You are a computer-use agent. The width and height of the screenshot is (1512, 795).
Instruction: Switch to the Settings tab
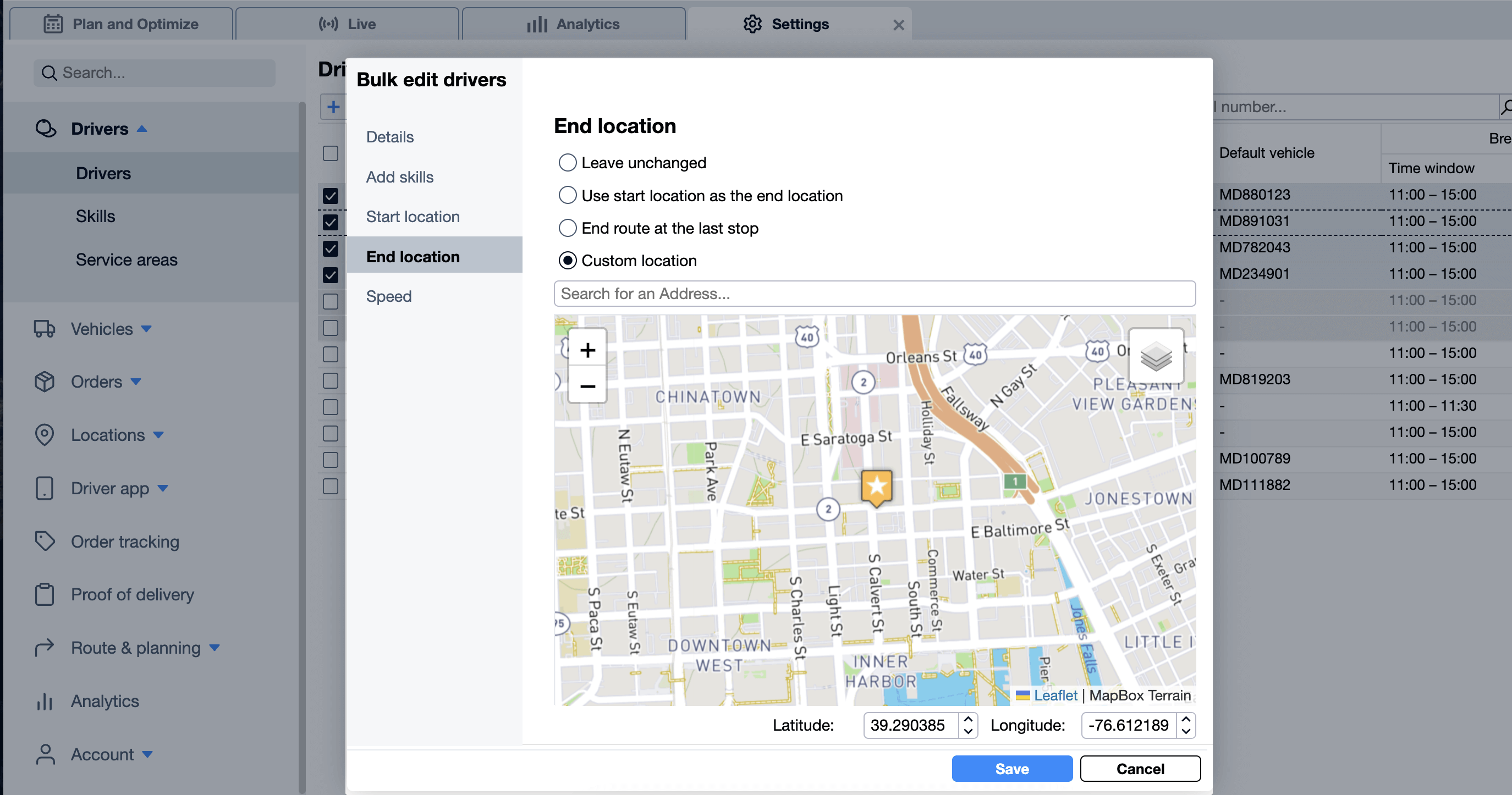pos(787,24)
